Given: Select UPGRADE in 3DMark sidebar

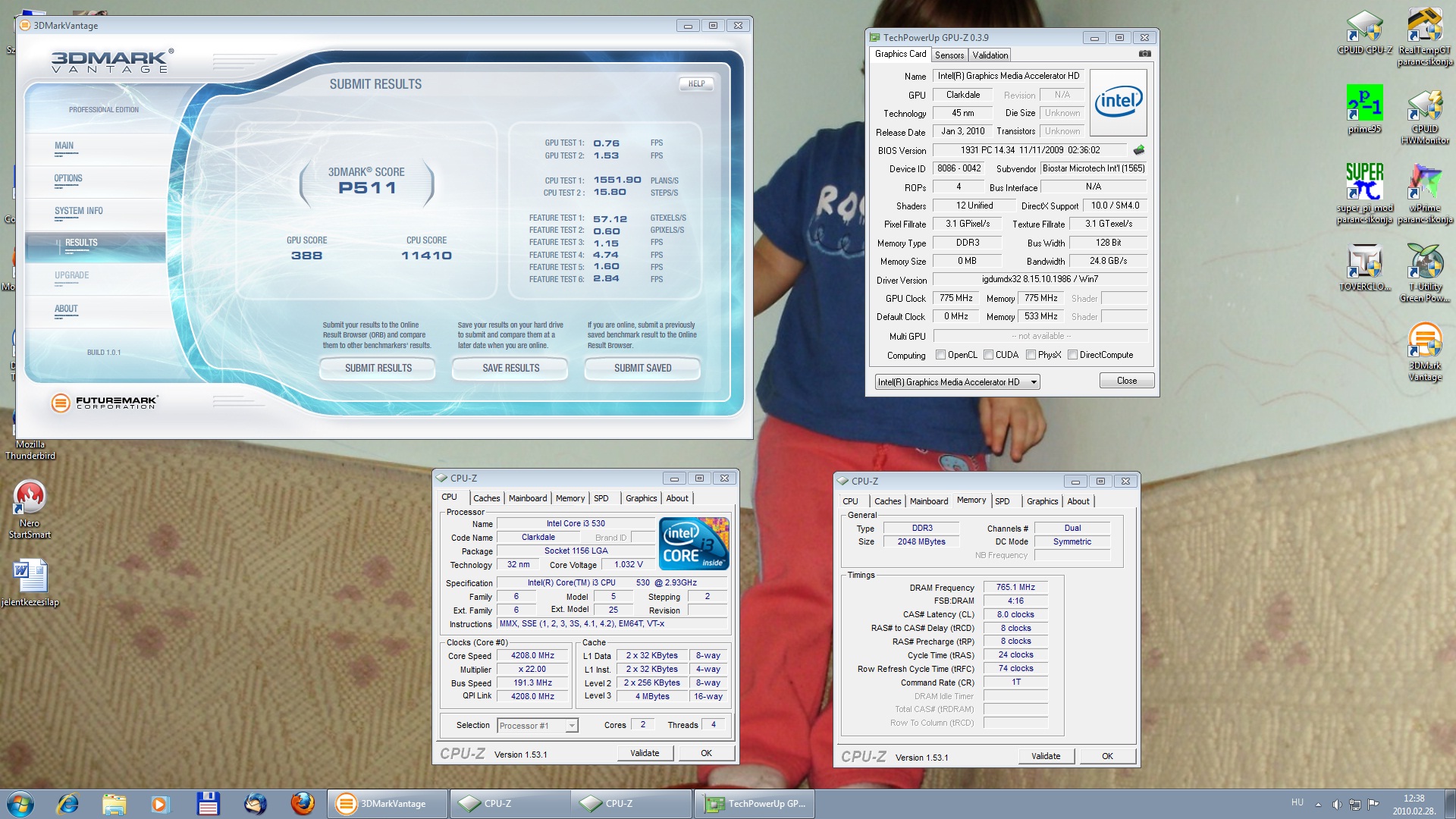Looking at the screenshot, I should 71,275.
